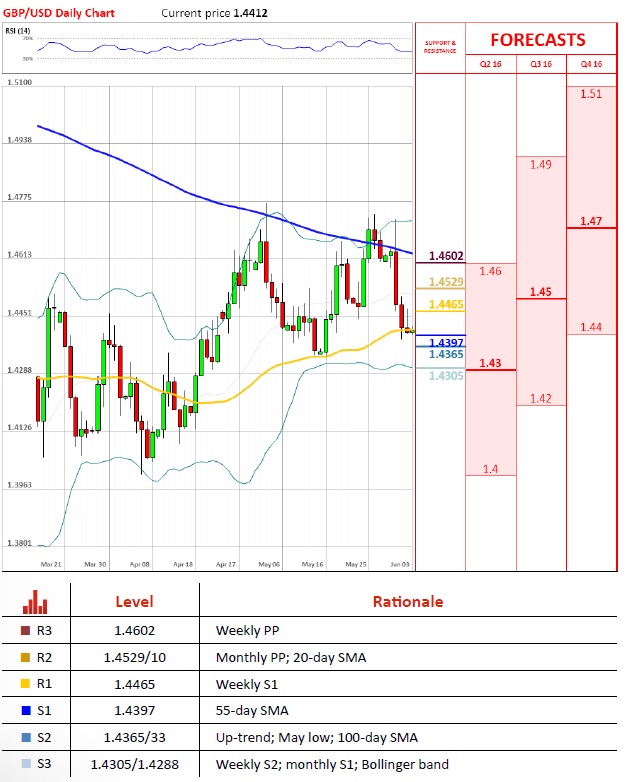630x782 pixels.
Task: Click the Jun 03 date axis label
Action: tap(400, 564)
